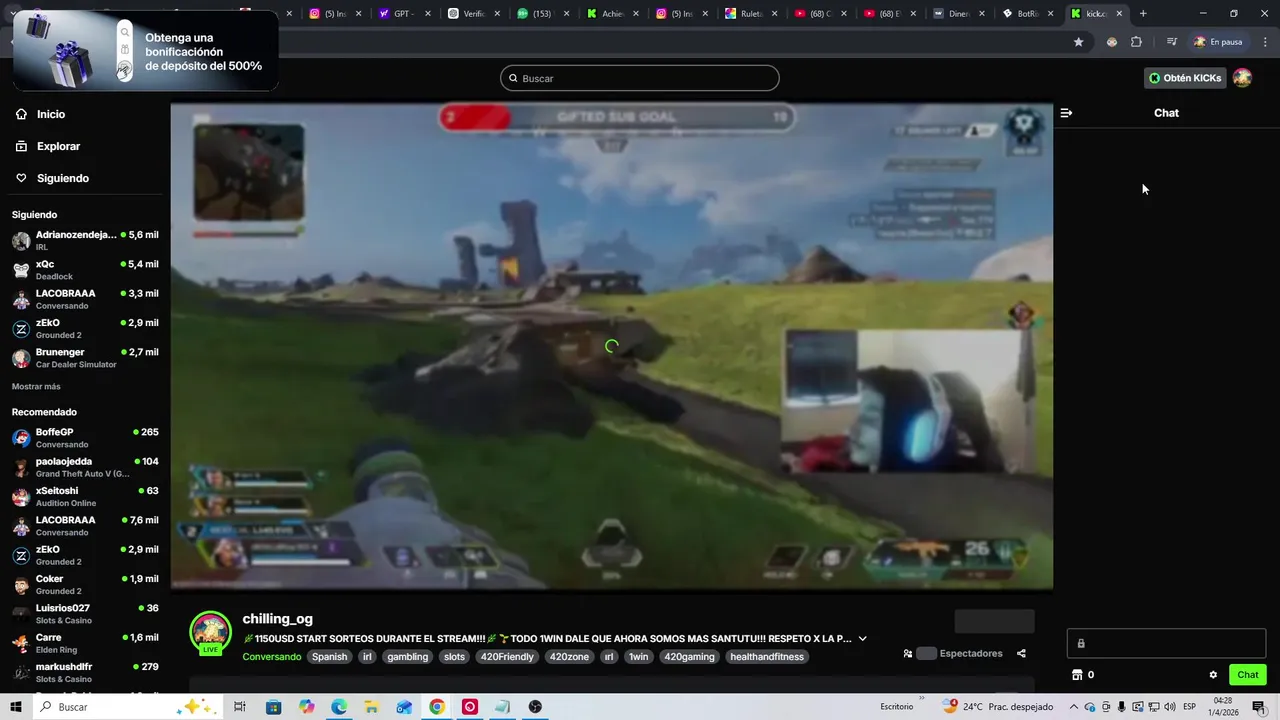Close the active kick.com tab
Image resolution: width=1280 pixels, height=720 pixels.
[1119, 14]
